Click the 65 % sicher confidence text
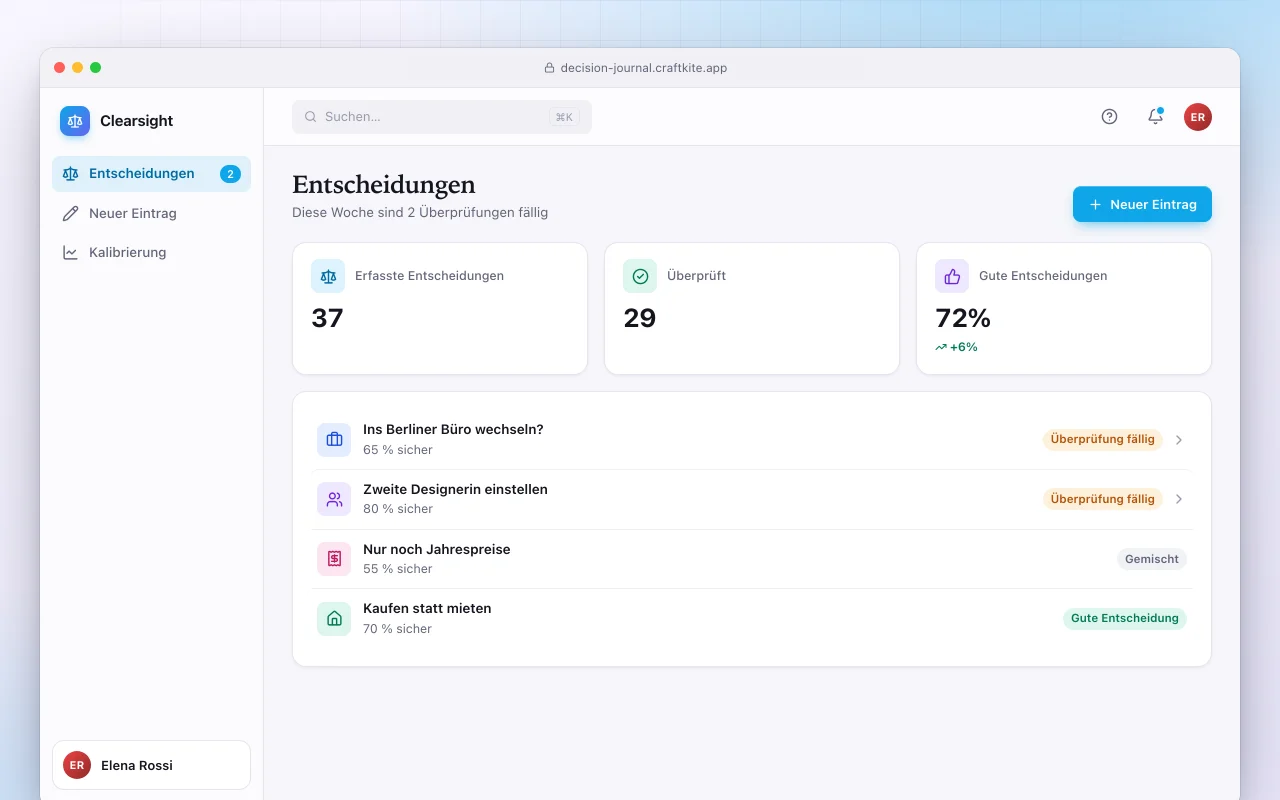 (x=398, y=450)
